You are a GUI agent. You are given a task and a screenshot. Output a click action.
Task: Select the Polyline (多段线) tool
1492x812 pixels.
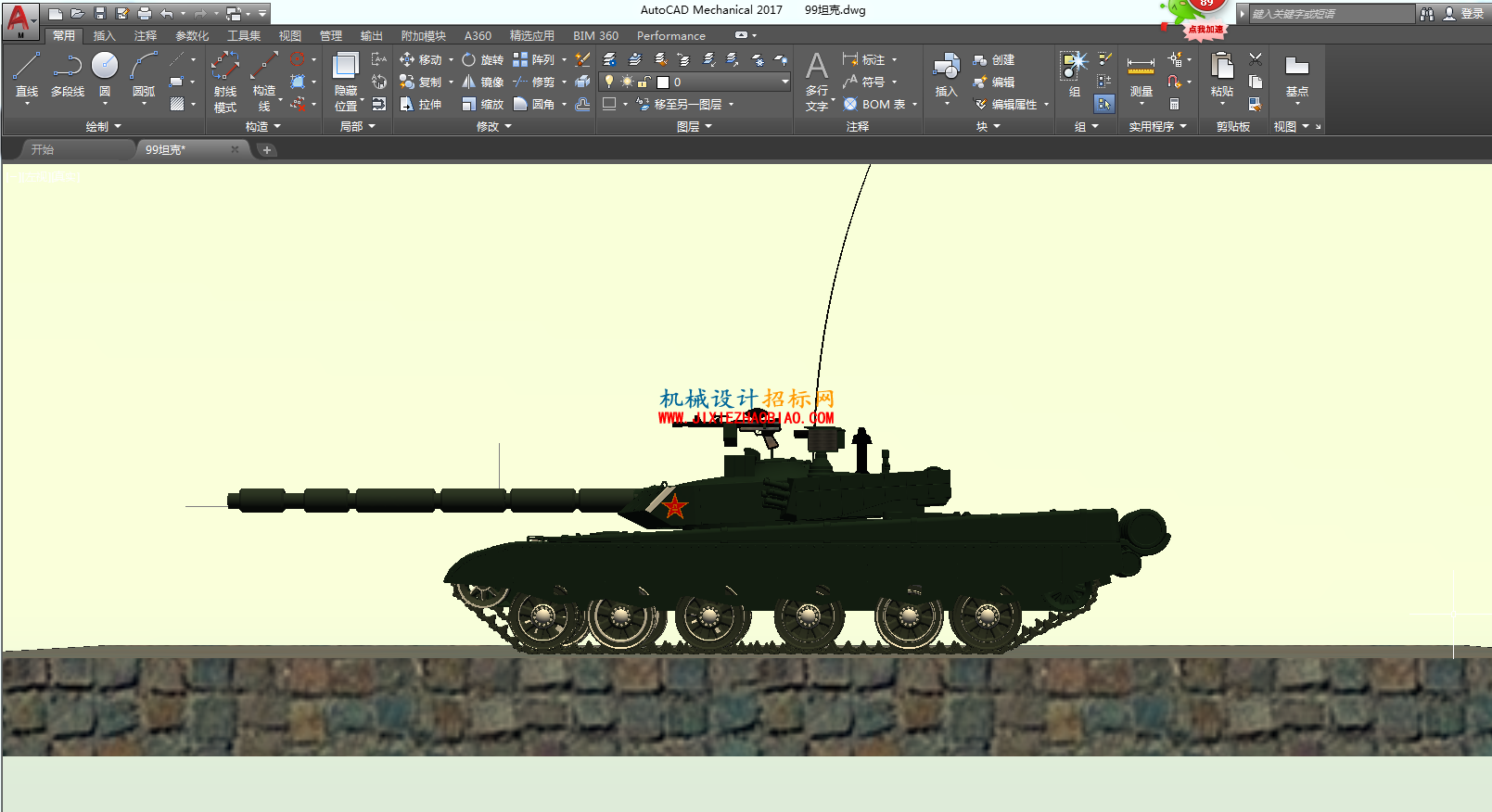67,74
